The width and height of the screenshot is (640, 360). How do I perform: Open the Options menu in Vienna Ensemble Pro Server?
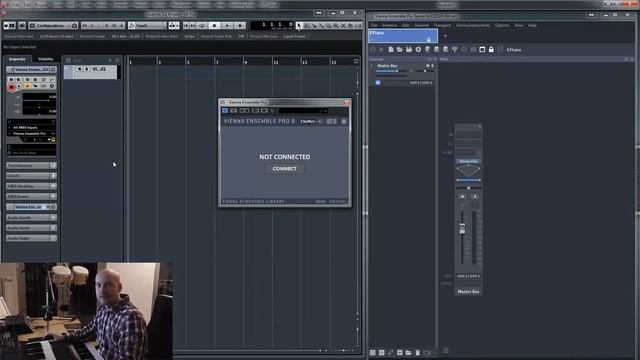tap(502, 25)
